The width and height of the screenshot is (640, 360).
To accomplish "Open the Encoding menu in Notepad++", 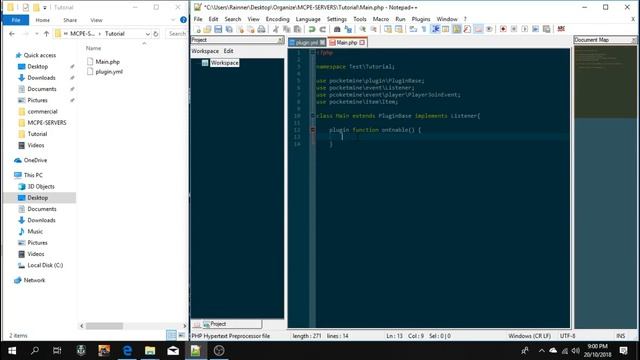I will (277, 19).
